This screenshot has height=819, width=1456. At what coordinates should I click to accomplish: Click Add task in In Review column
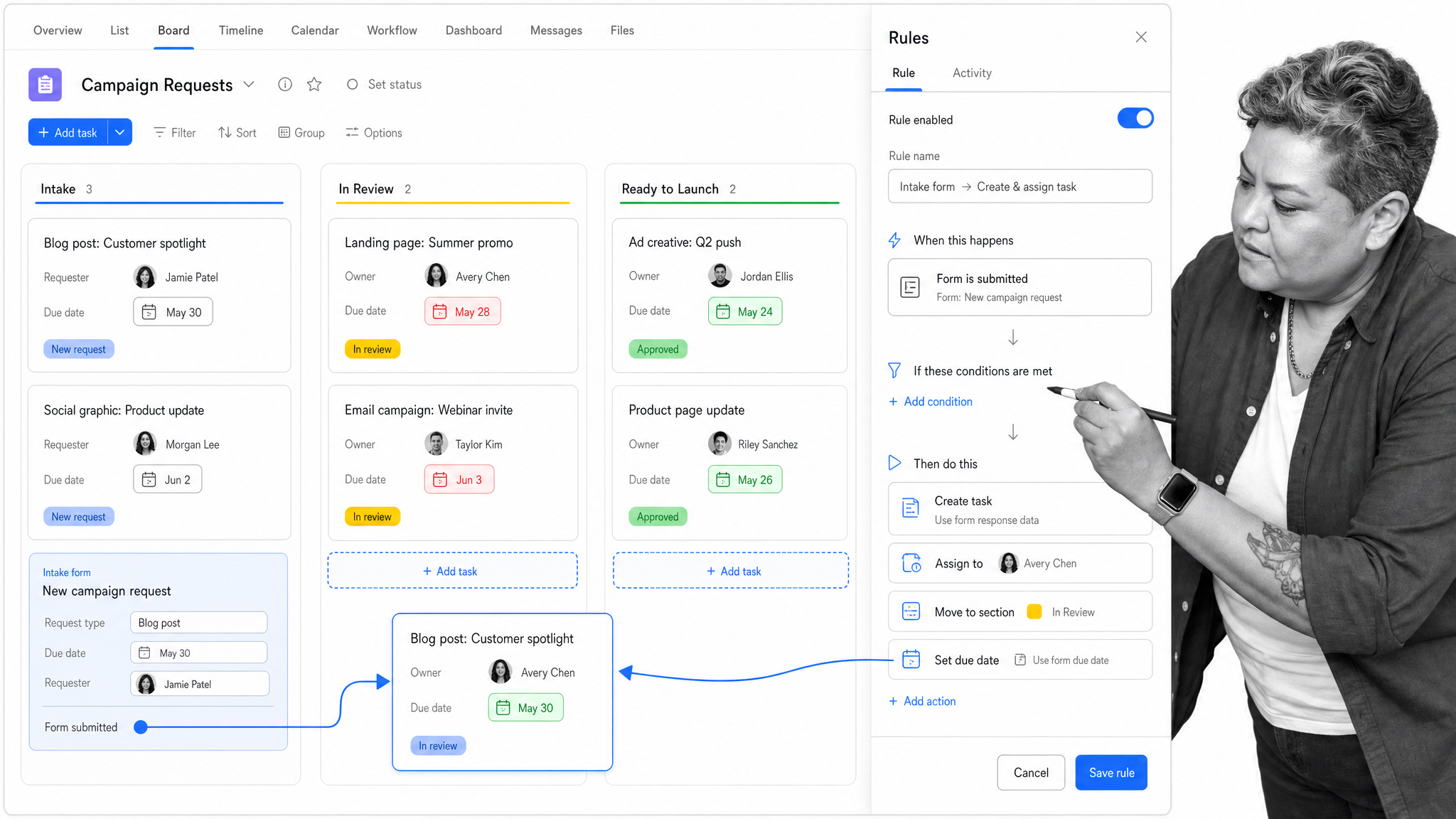pos(453,571)
